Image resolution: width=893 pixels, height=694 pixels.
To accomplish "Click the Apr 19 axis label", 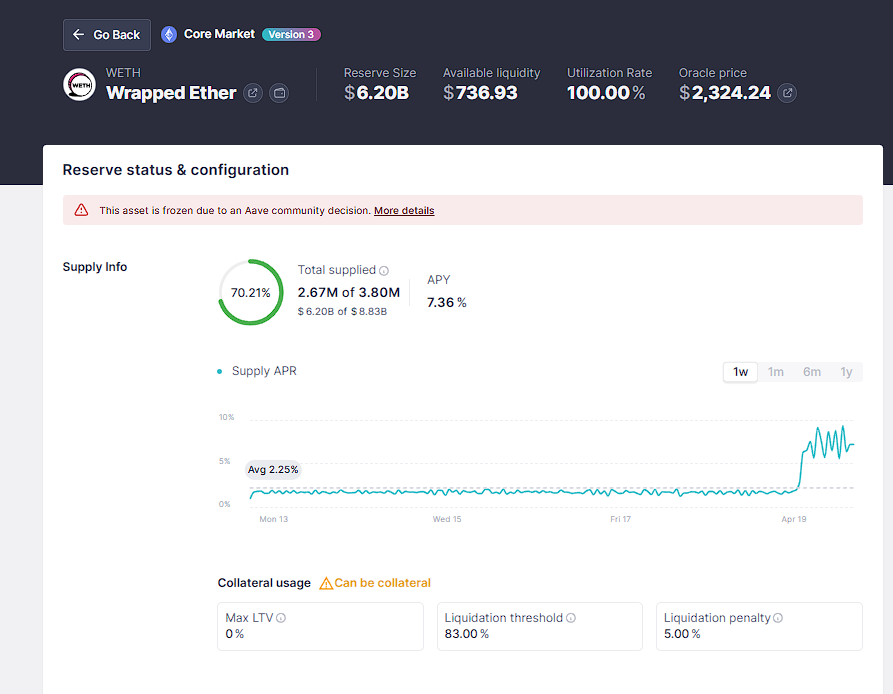I will click(x=794, y=519).
